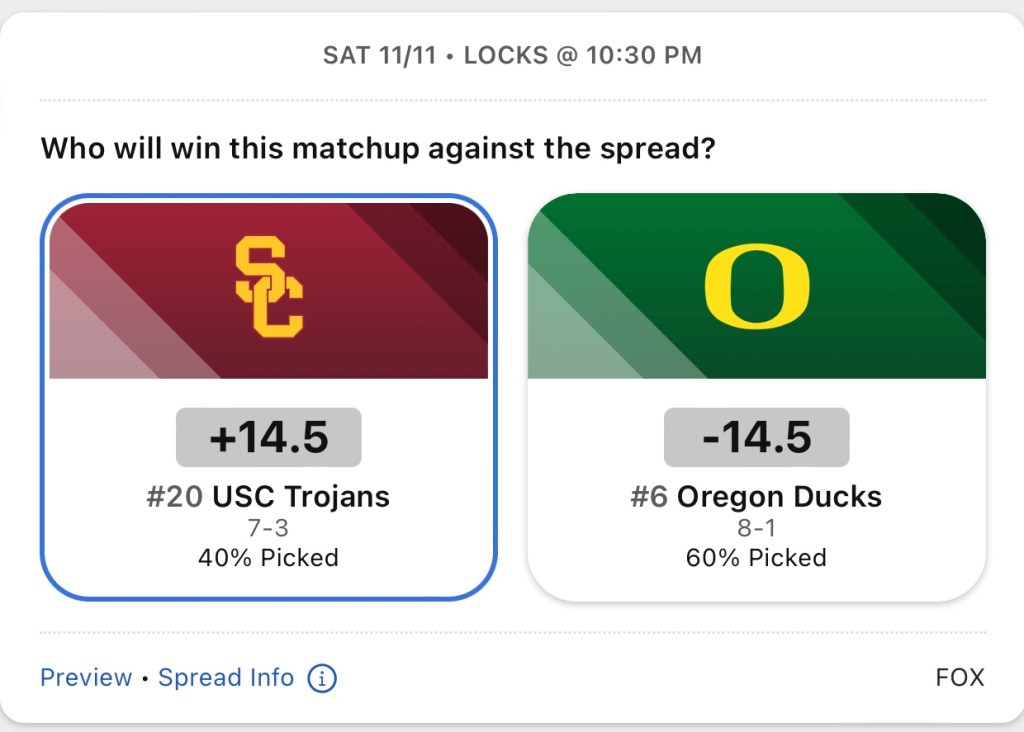Click the 60% Picked label
The image size is (1024, 732).
click(756, 557)
